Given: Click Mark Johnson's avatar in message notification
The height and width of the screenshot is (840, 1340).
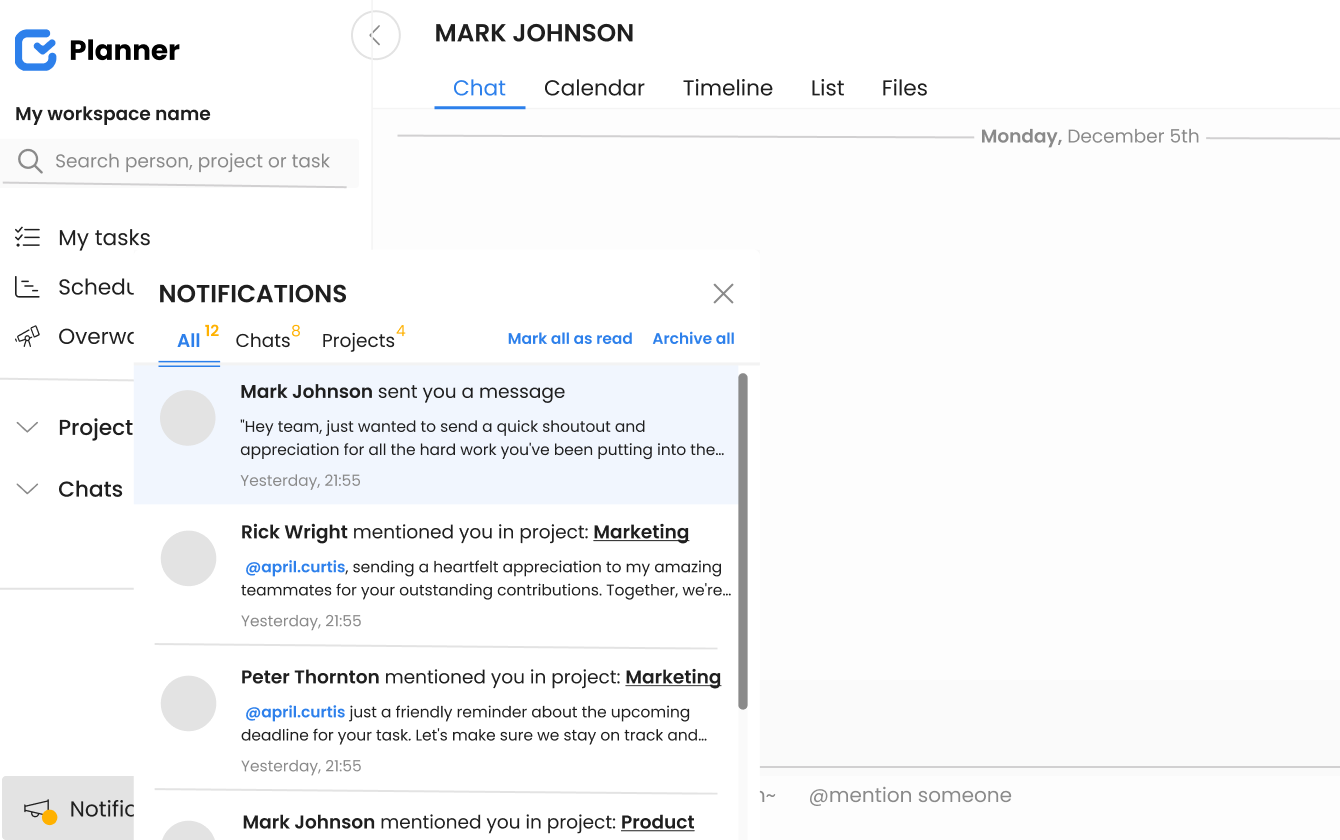Looking at the screenshot, I should click(188, 418).
